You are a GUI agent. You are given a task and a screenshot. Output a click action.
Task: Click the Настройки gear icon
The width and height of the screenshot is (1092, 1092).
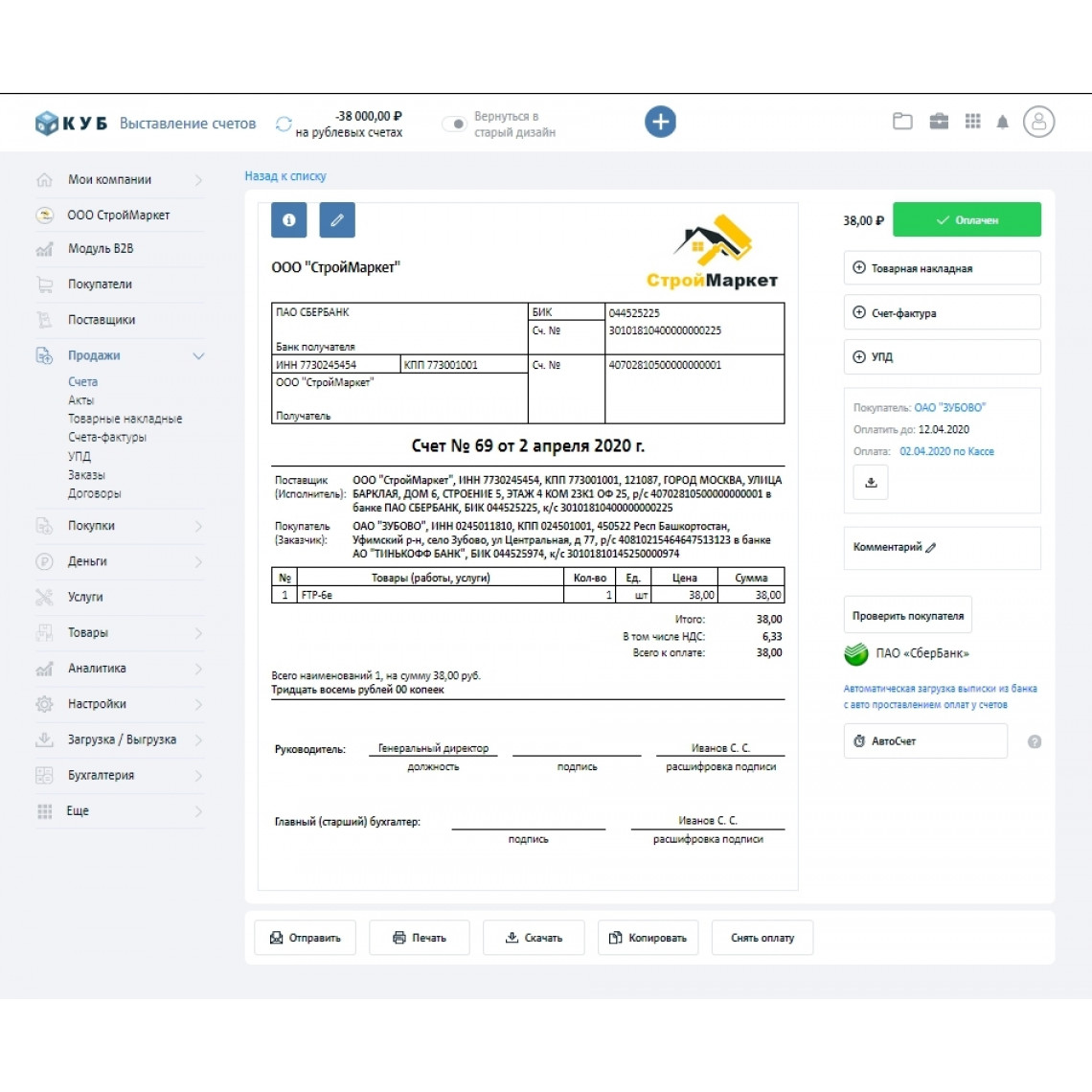point(45,703)
